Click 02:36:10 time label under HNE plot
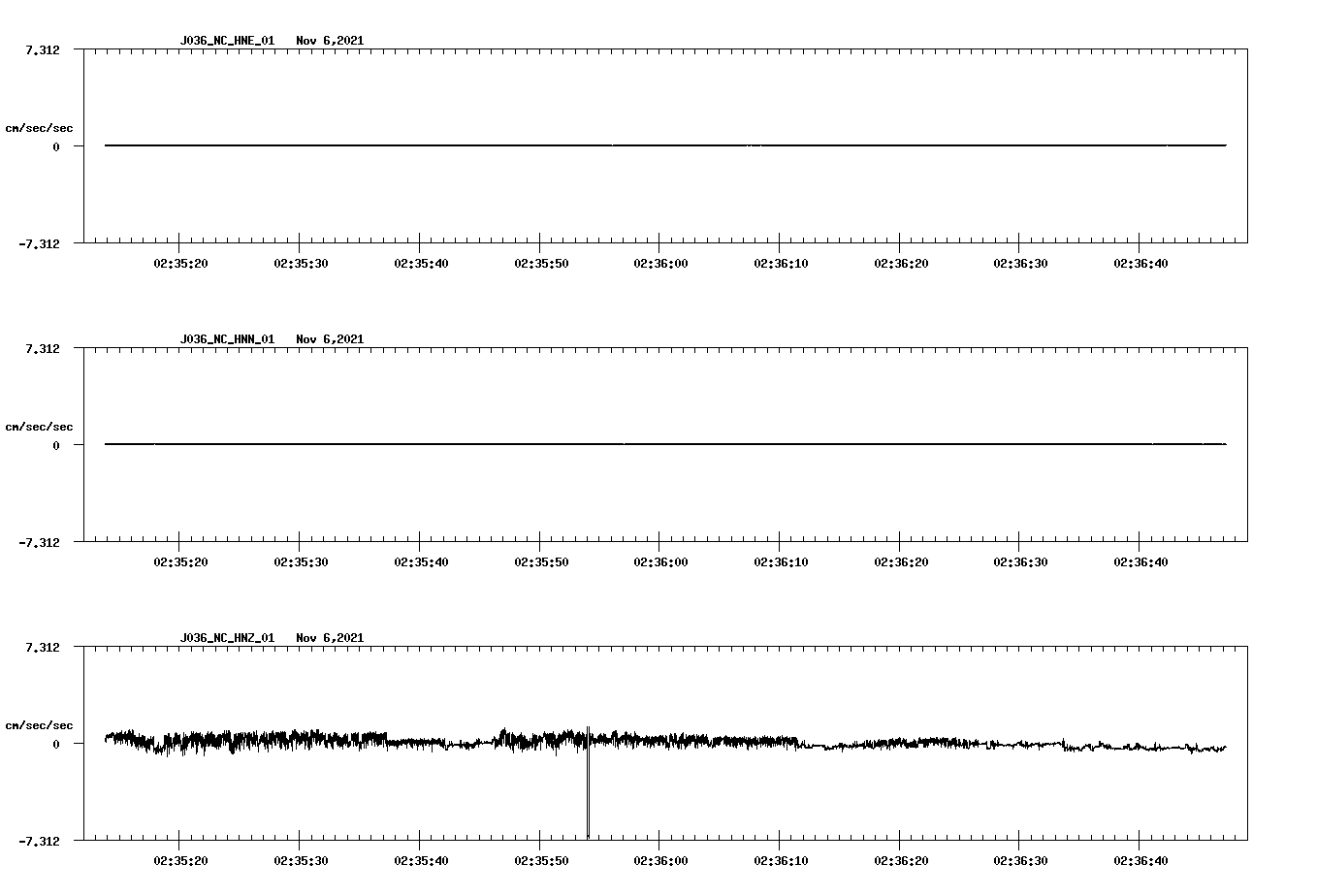 [781, 263]
